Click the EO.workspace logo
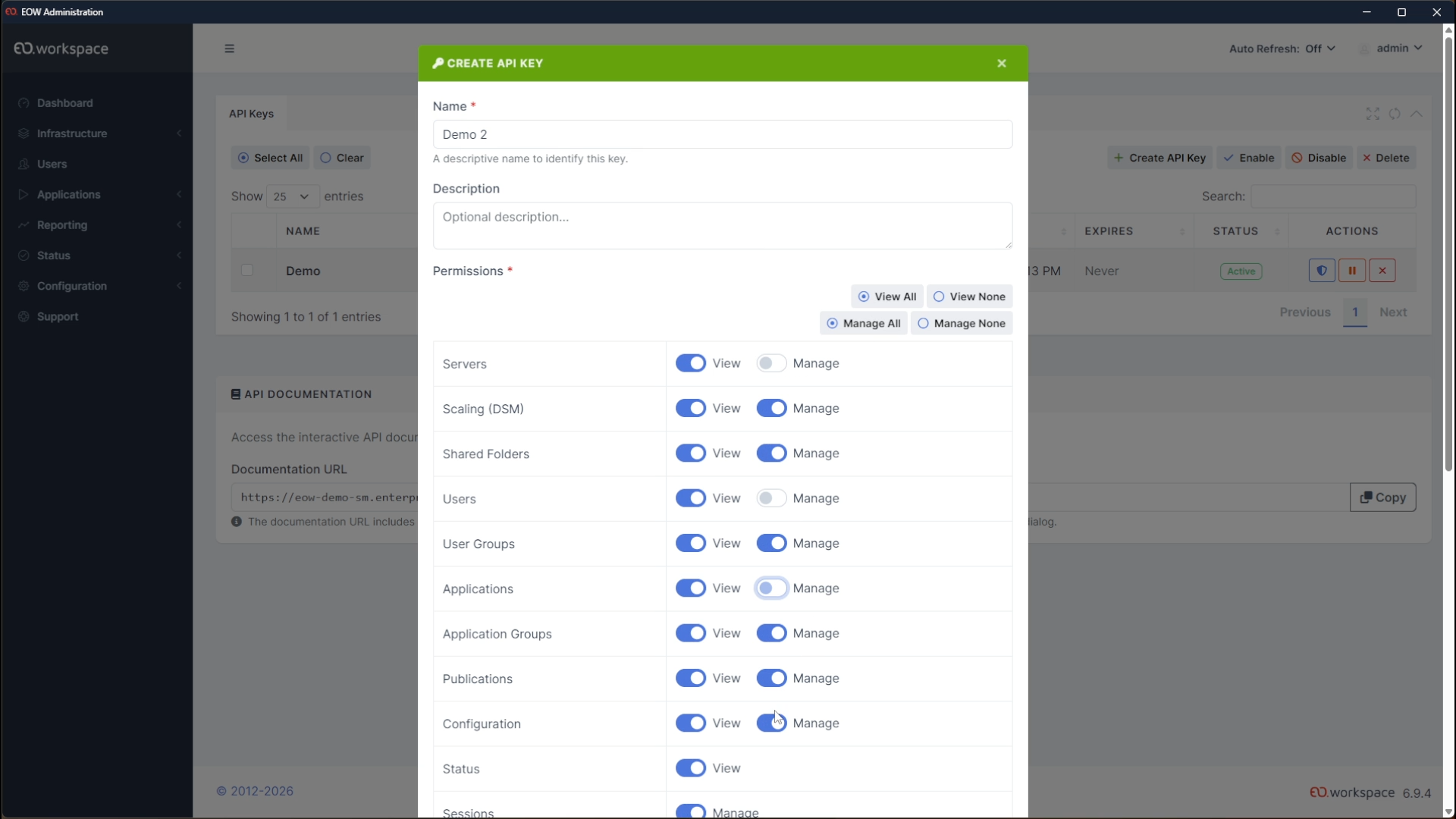Image resolution: width=1456 pixels, height=819 pixels. 61,49
